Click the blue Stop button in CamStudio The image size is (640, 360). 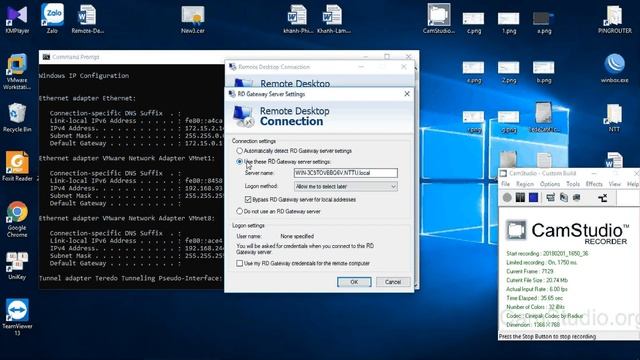click(533, 198)
